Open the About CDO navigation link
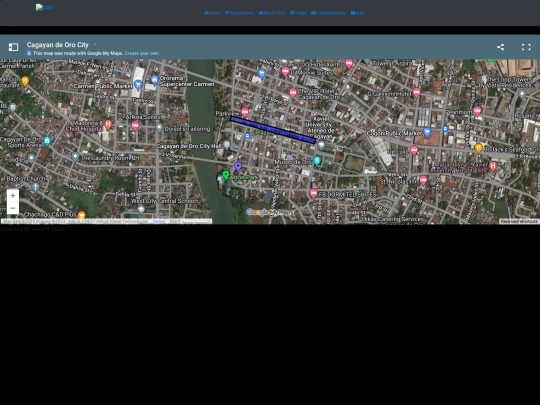 tap(272, 13)
